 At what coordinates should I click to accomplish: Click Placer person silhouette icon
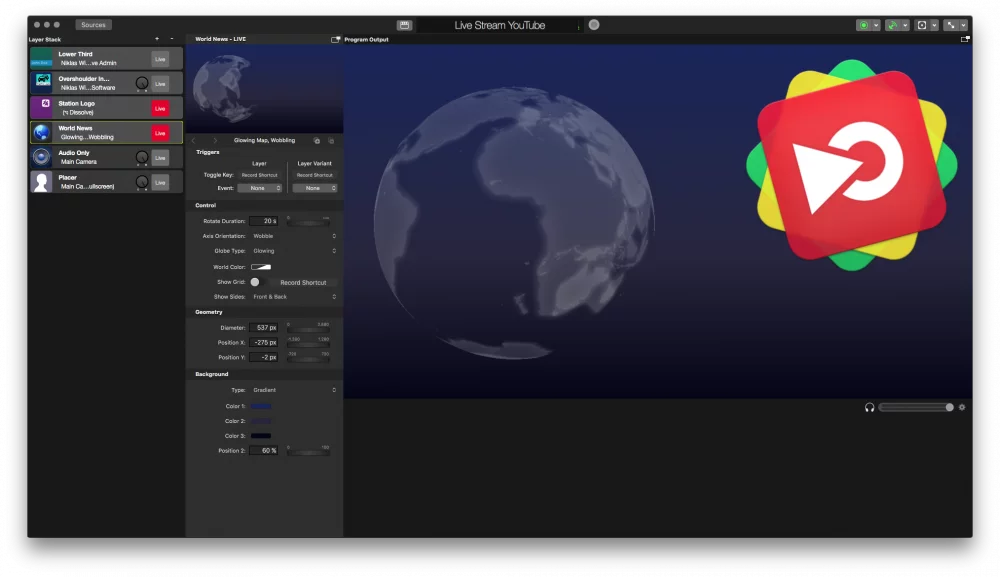click(41, 182)
